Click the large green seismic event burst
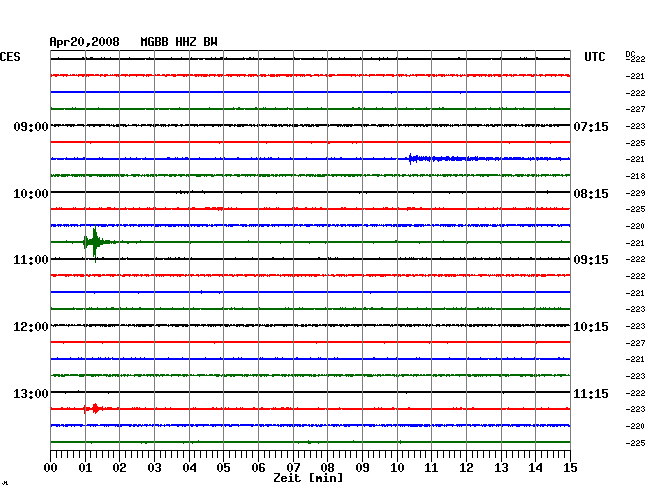650x494 pixels. pyautogui.click(x=95, y=242)
